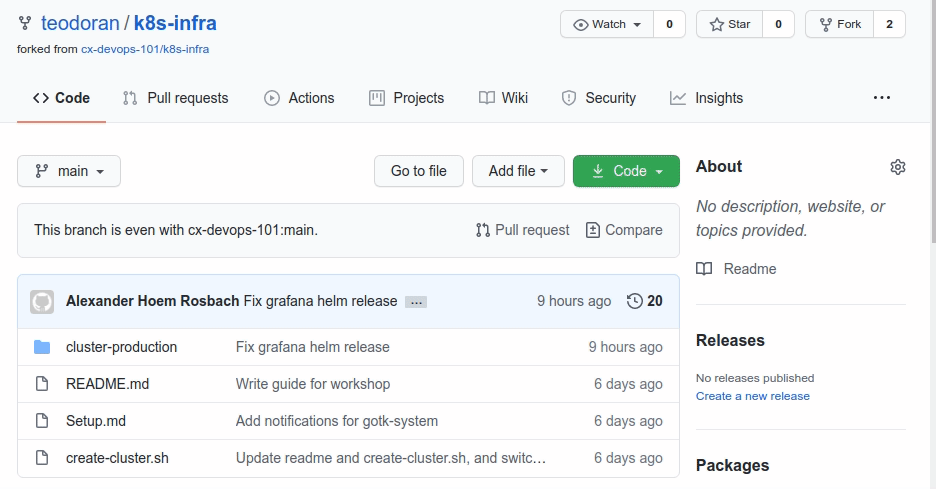Open the create-cluster.sh file
Image resolution: width=936 pixels, height=489 pixels.
(117, 458)
